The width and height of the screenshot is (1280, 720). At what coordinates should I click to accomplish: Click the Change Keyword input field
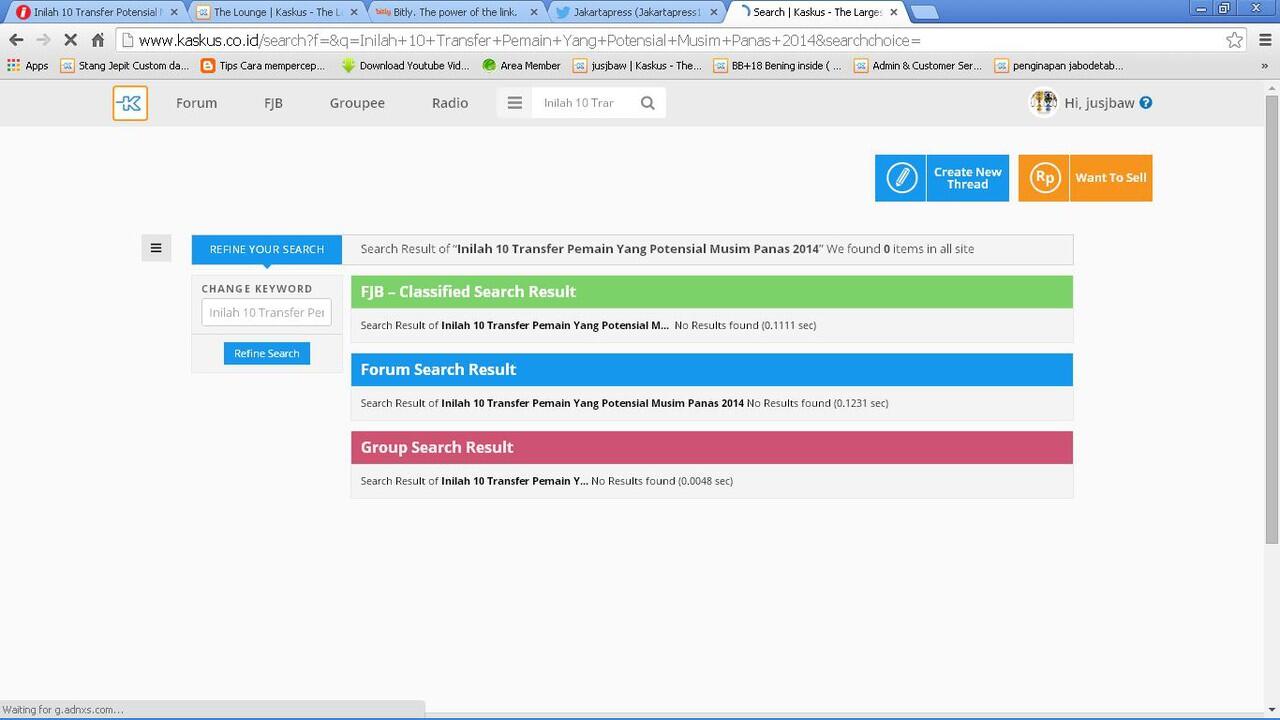coord(266,312)
